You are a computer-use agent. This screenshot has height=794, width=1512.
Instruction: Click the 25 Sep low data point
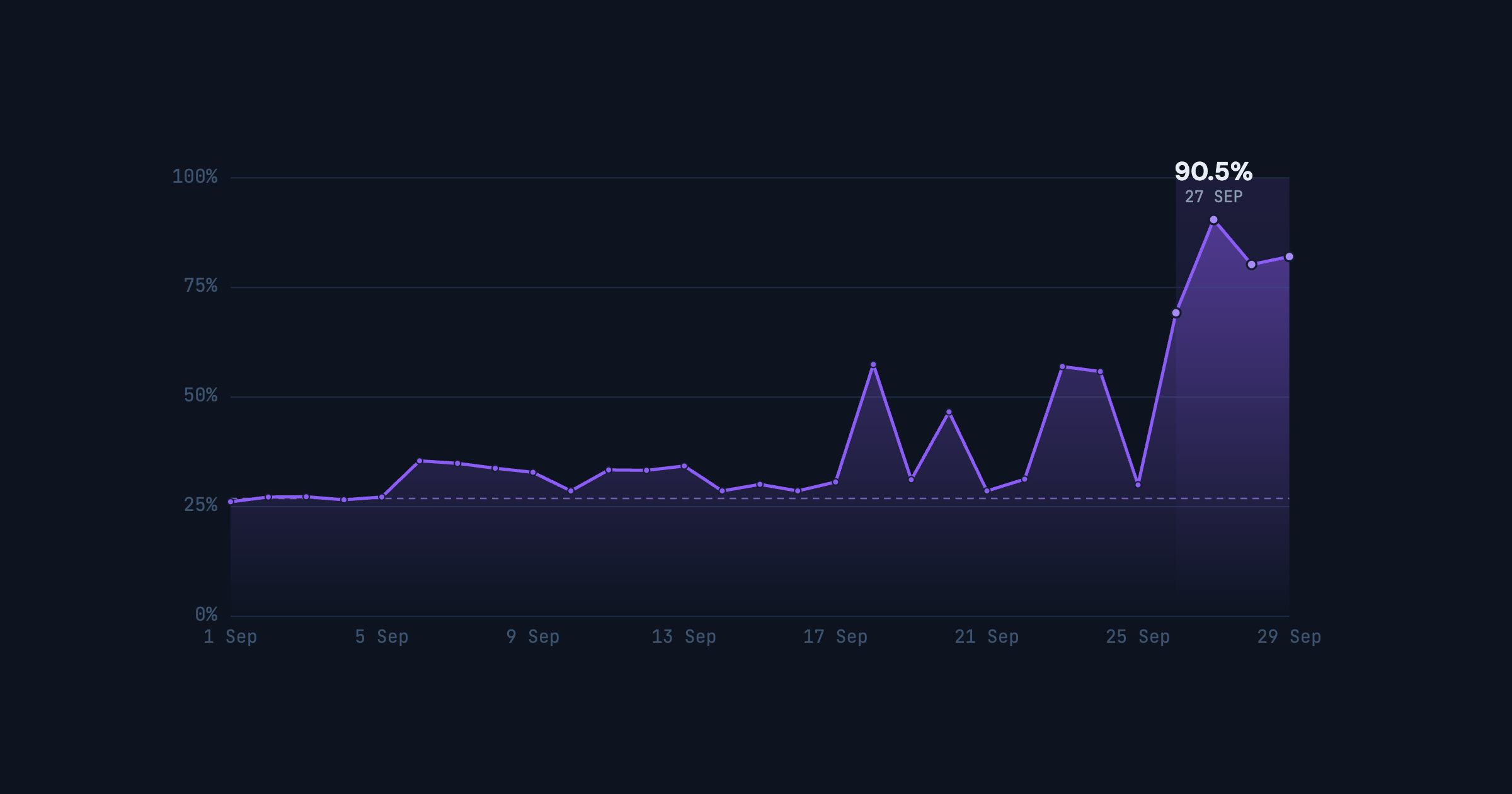coord(1138,485)
